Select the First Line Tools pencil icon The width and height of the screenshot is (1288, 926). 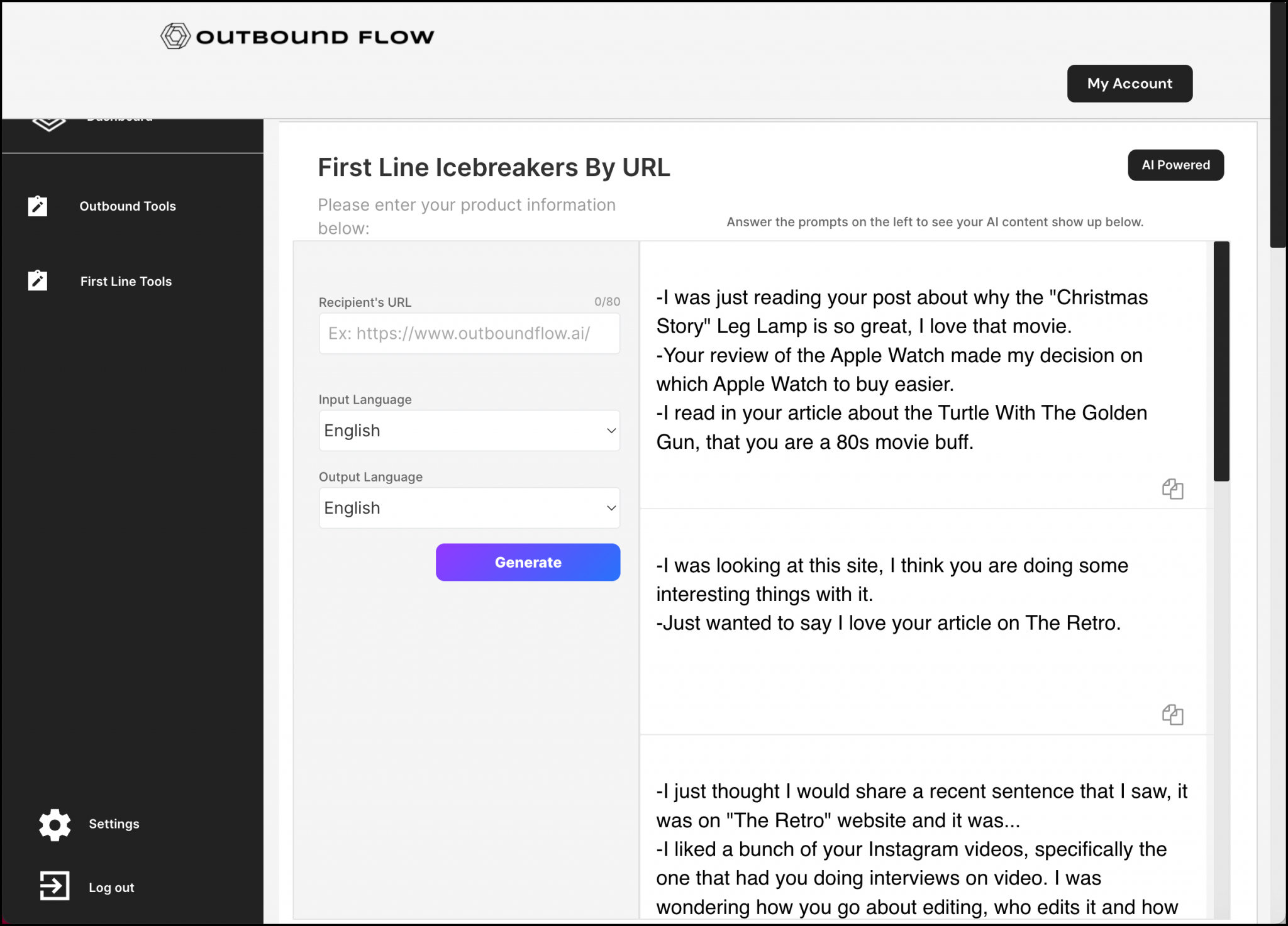(38, 280)
